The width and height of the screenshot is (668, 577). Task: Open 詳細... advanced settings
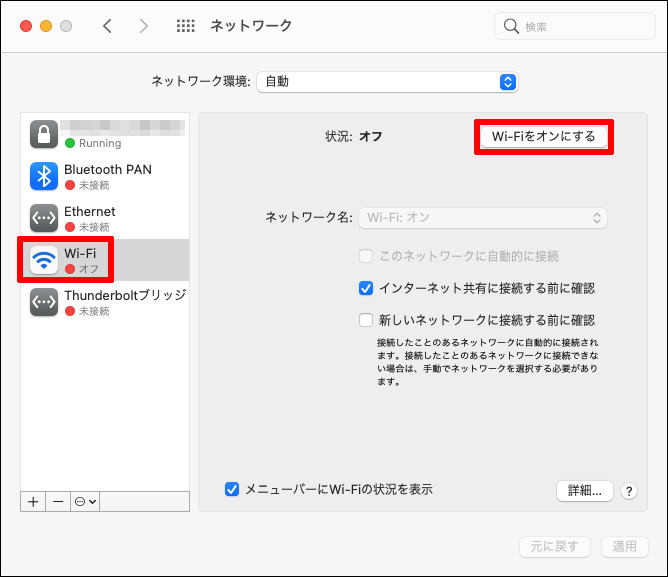pyautogui.click(x=584, y=490)
